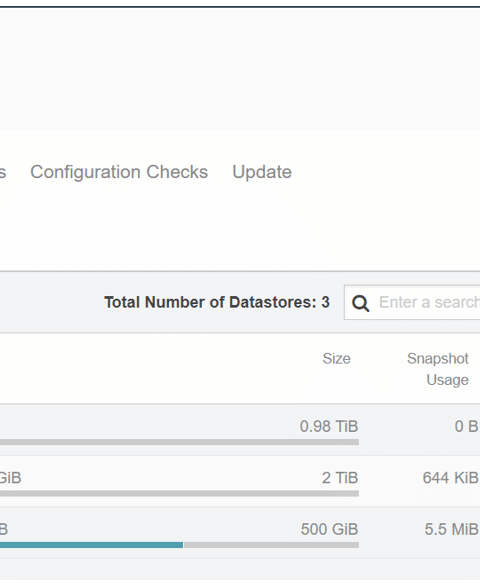Image resolution: width=480 pixels, height=583 pixels.
Task: Open the Configuration Checks tab
Action: [x=119, y=172]
